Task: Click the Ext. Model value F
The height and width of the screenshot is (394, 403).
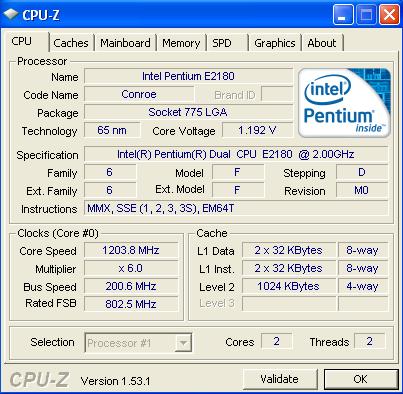Action: 238,190
